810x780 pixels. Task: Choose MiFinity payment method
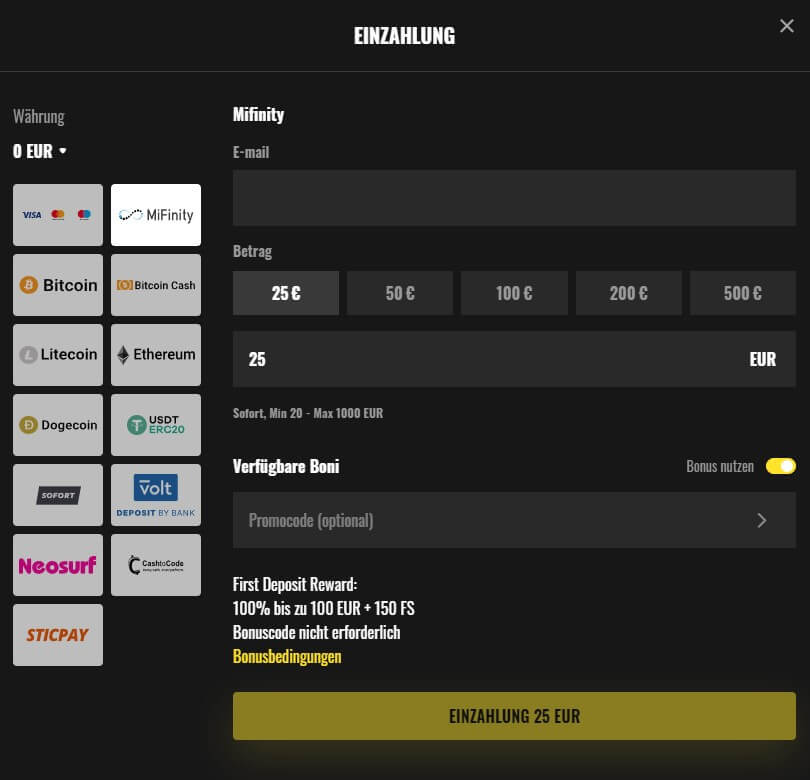point(156,215)
